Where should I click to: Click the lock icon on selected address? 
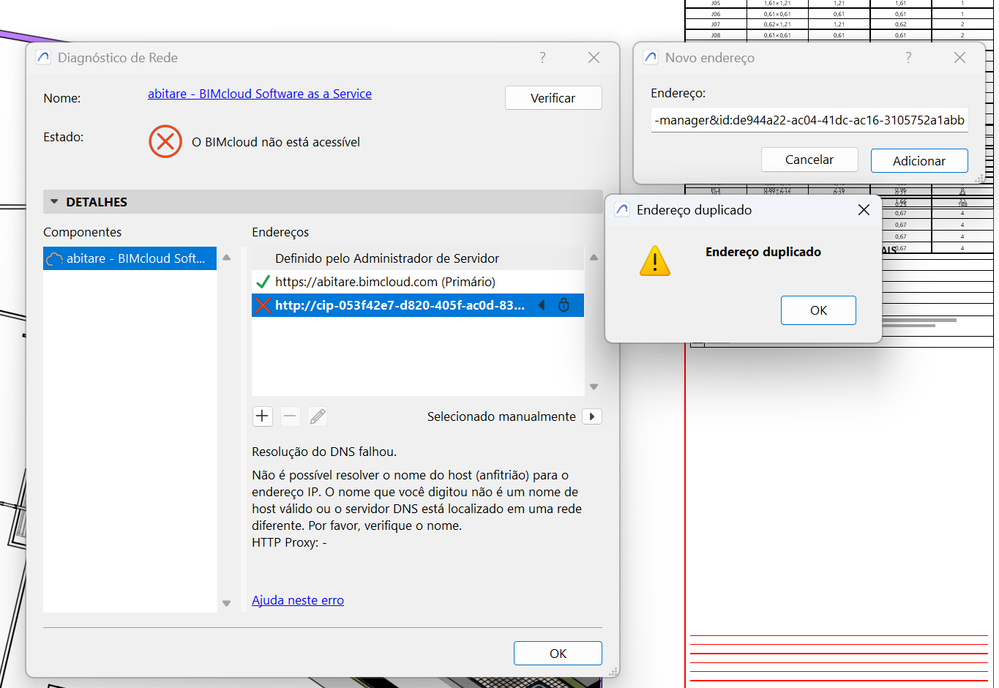pos(564,305)
